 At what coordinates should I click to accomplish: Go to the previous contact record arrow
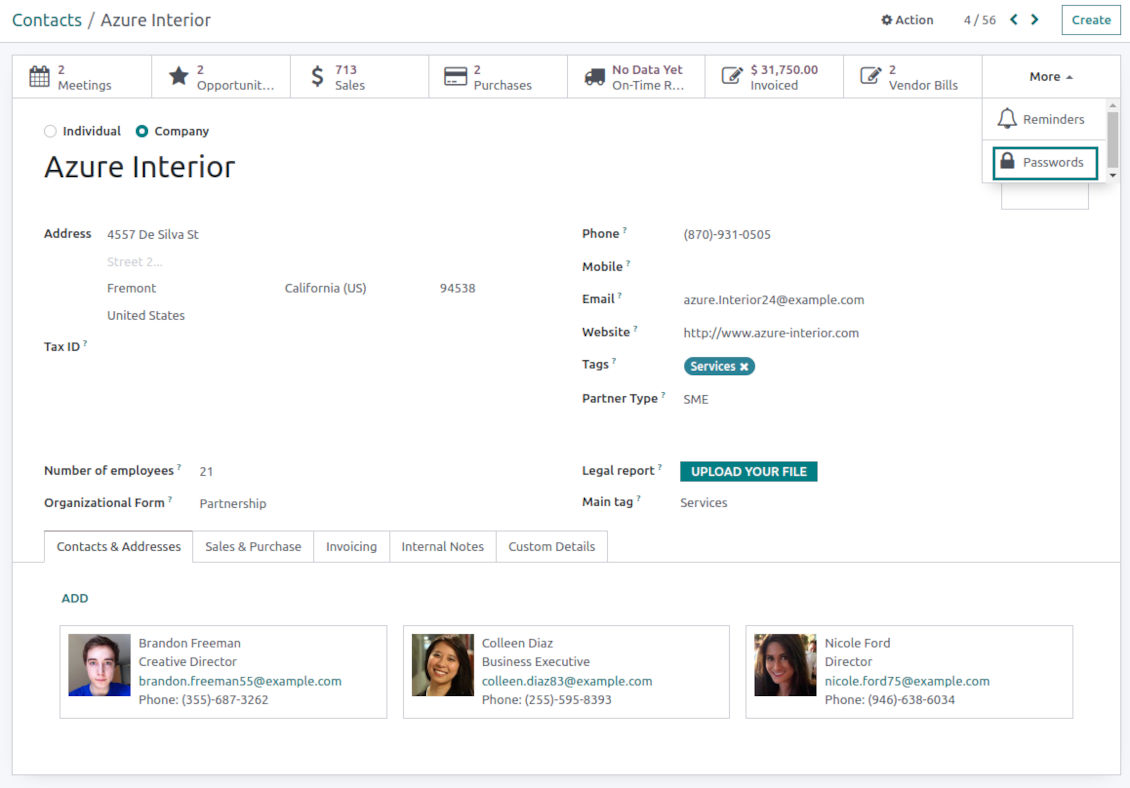[x=1014, y=20]
